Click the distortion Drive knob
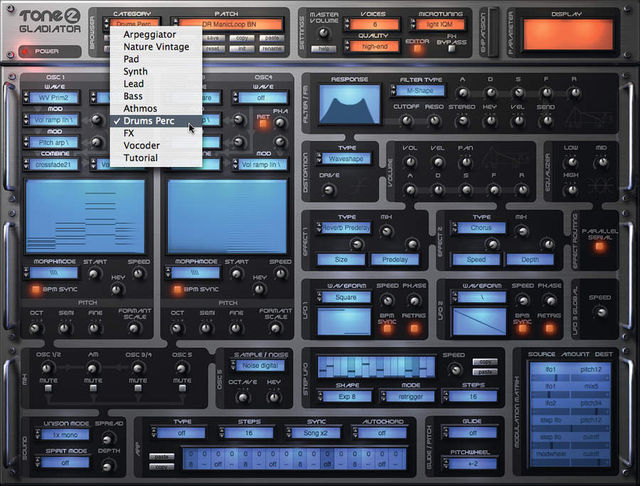 329,190
